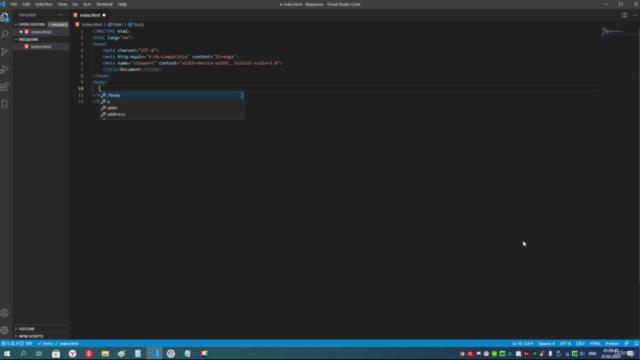Open editor more actions ellipsis
The width and height of the screenshot is (640, 360).
point(635,15)
